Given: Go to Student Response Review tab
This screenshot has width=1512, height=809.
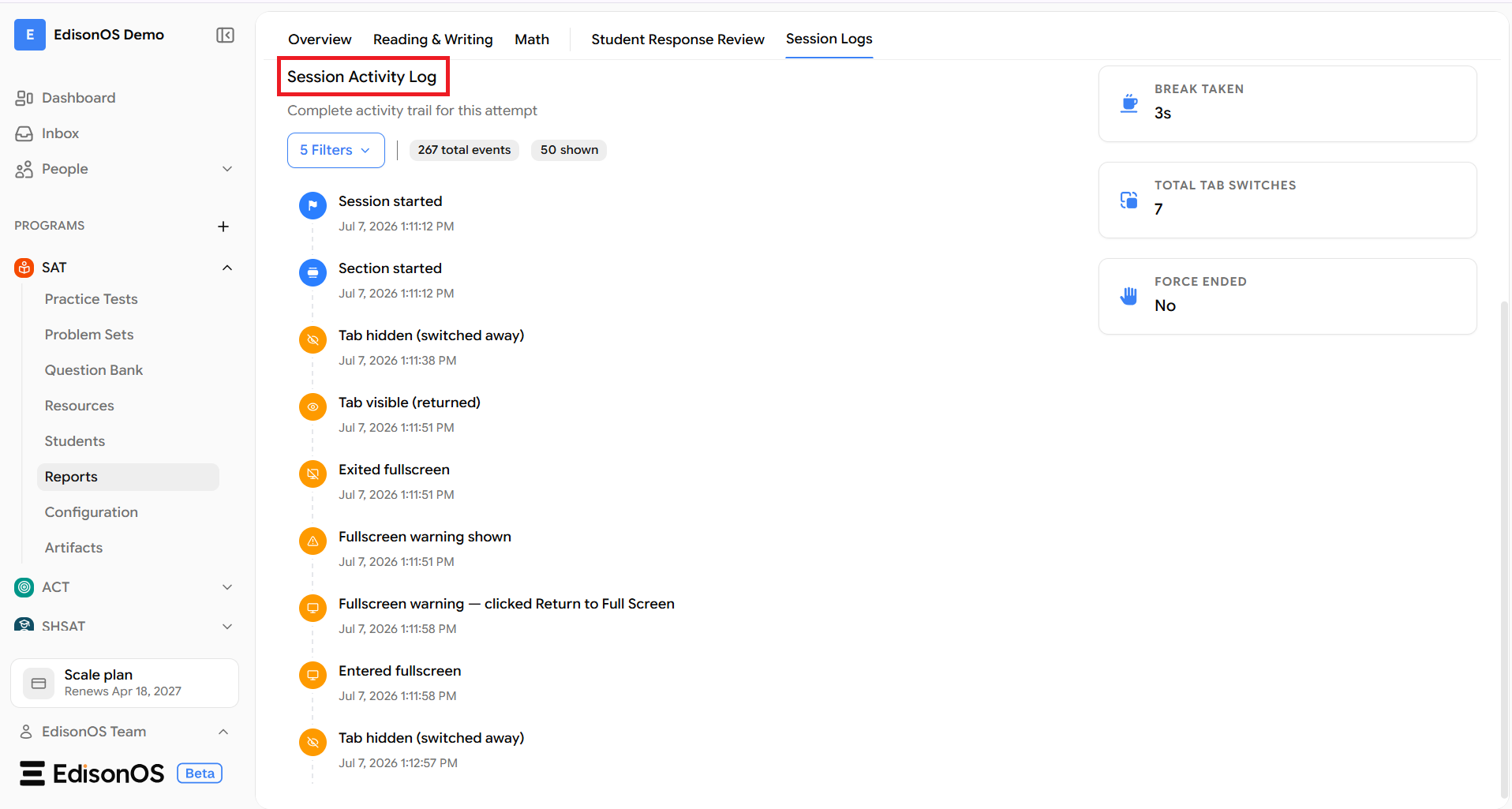Looking at the screenshot, I should point(678,39).
